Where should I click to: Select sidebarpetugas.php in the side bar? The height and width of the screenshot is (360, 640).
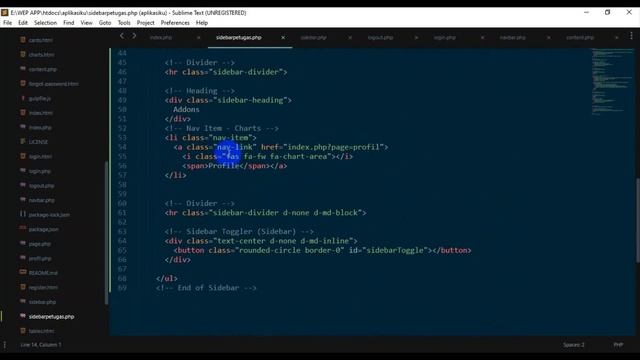pyautogui.click(x=51, y=317)
